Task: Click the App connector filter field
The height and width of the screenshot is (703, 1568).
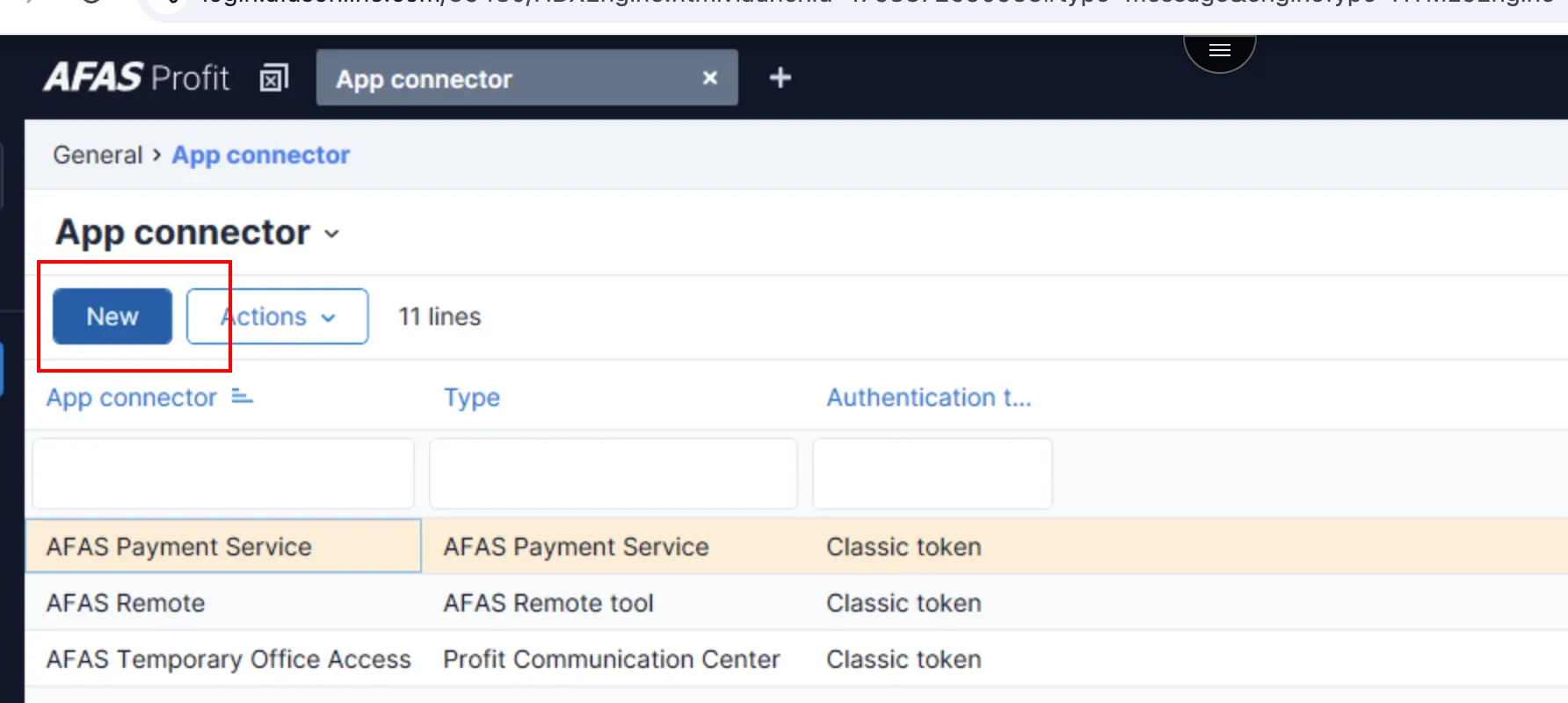Action: click(x=223, y=474)
